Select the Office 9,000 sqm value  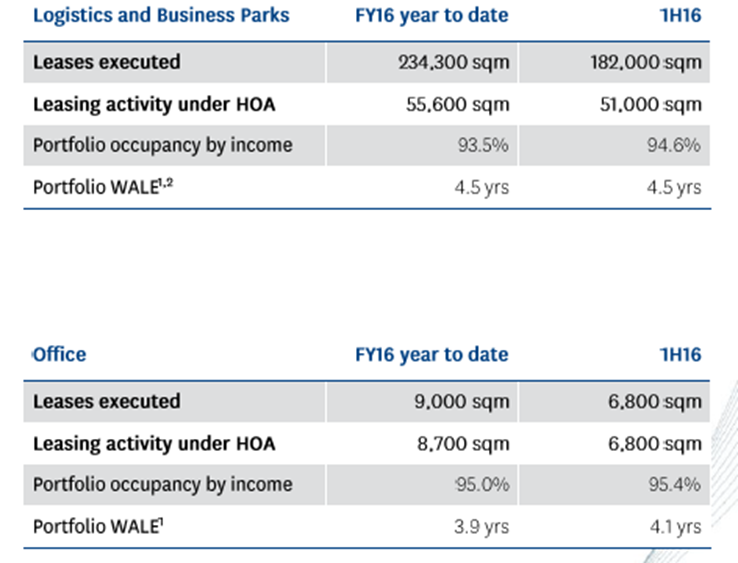point(462,402)
